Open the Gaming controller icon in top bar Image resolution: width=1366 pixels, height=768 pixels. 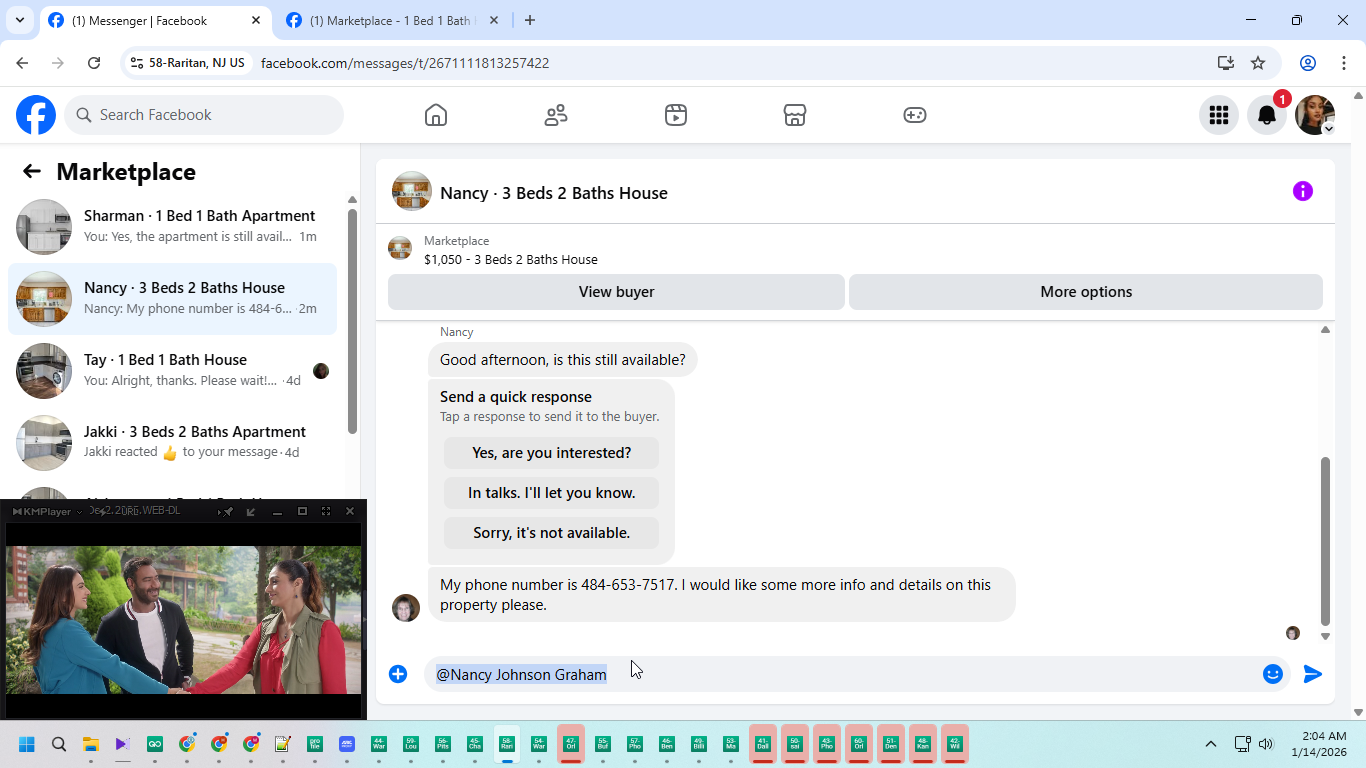915,115
